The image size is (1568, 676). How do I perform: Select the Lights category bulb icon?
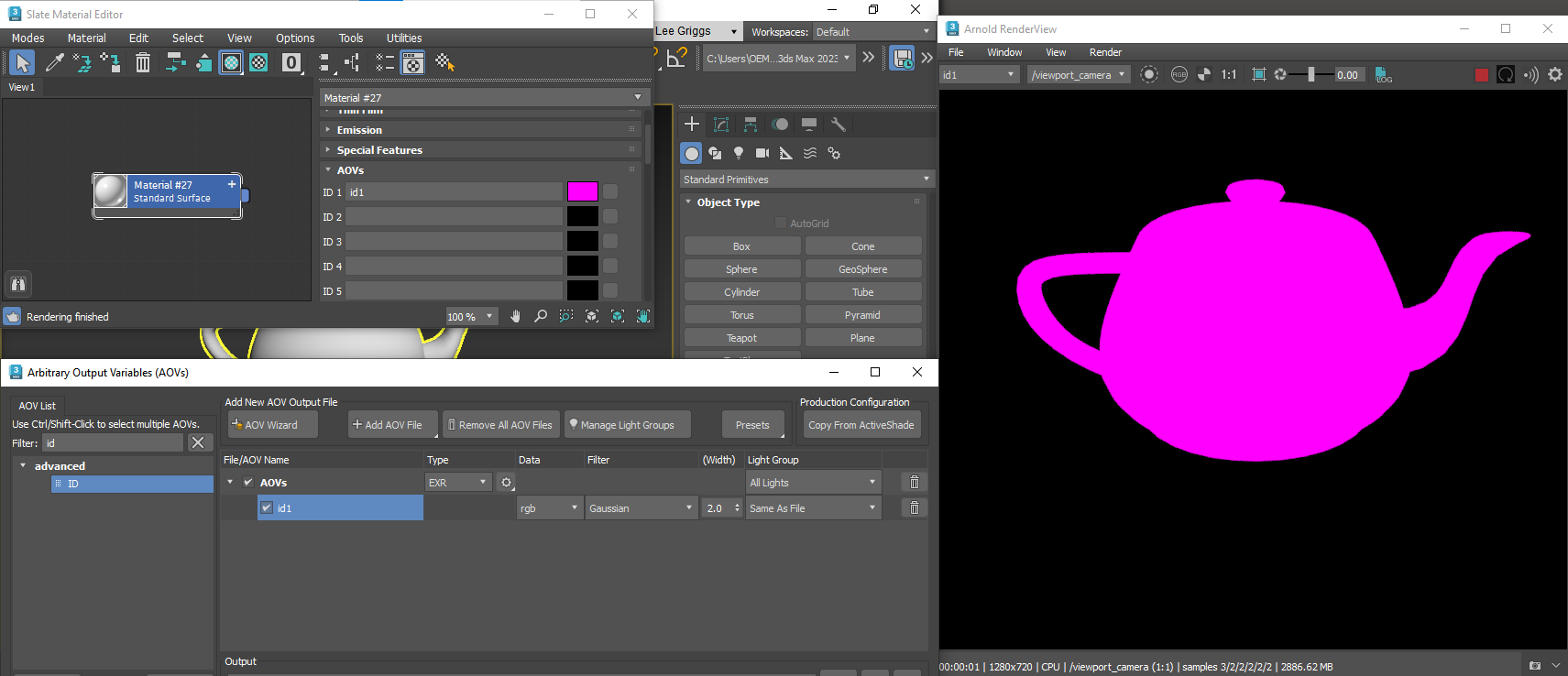pyautogui.click(x=739, y=153)
